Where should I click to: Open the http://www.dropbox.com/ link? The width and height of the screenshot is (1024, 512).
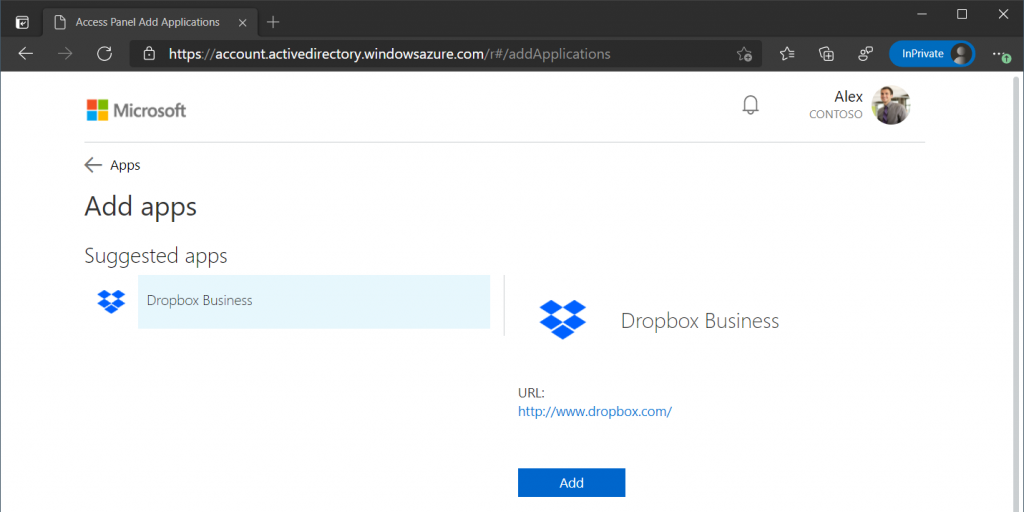point(595,411)
